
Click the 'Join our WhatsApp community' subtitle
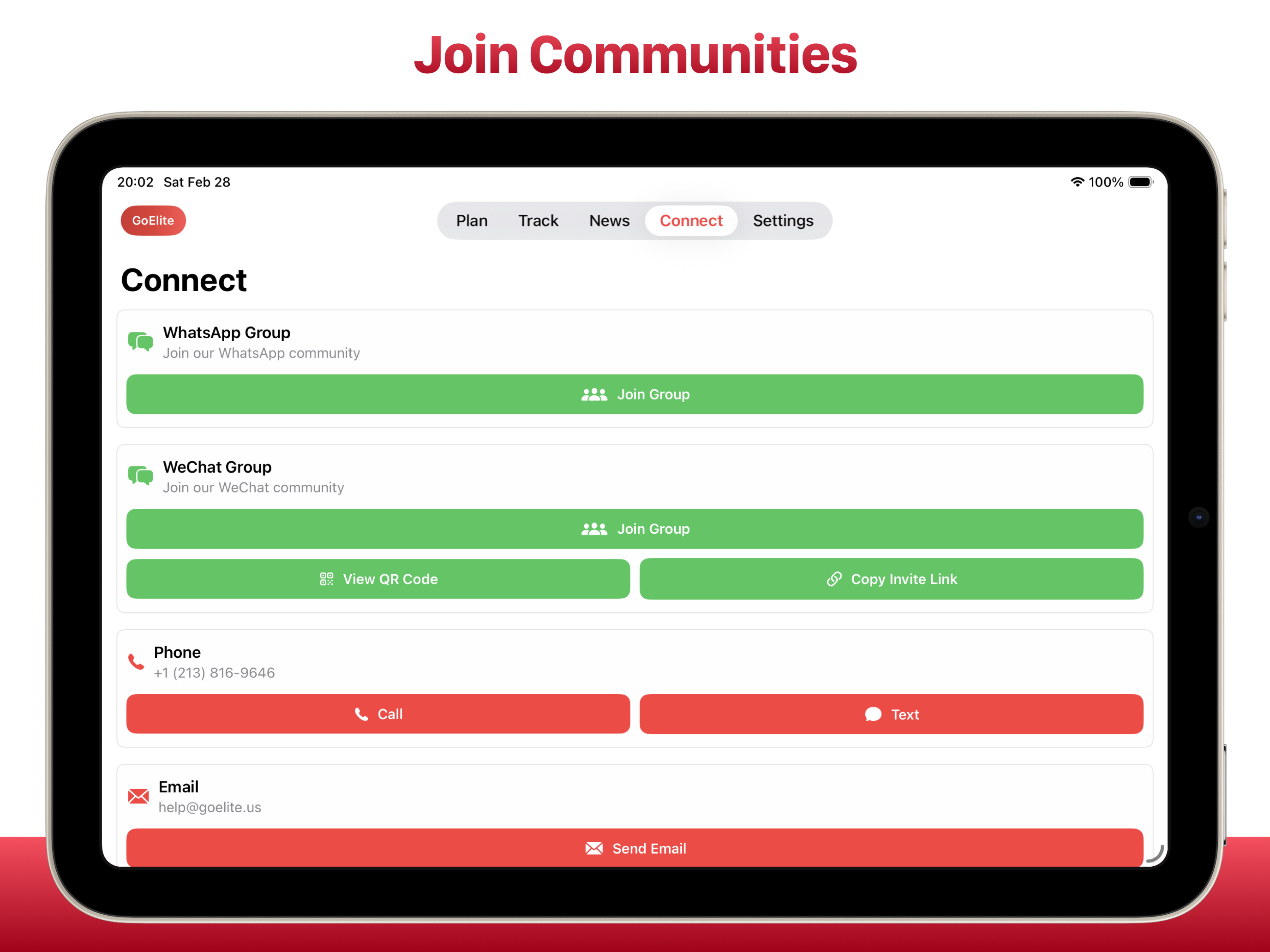tap(261, 353)
